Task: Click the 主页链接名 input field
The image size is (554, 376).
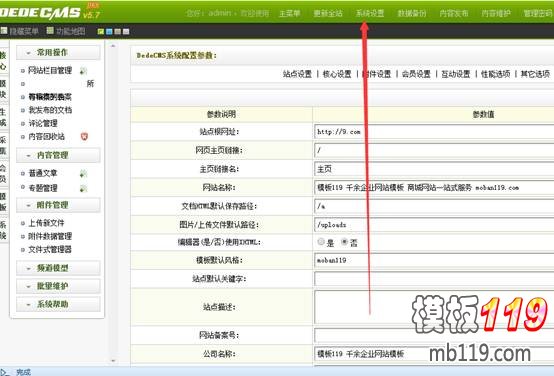Action: [x=434, y=169]
